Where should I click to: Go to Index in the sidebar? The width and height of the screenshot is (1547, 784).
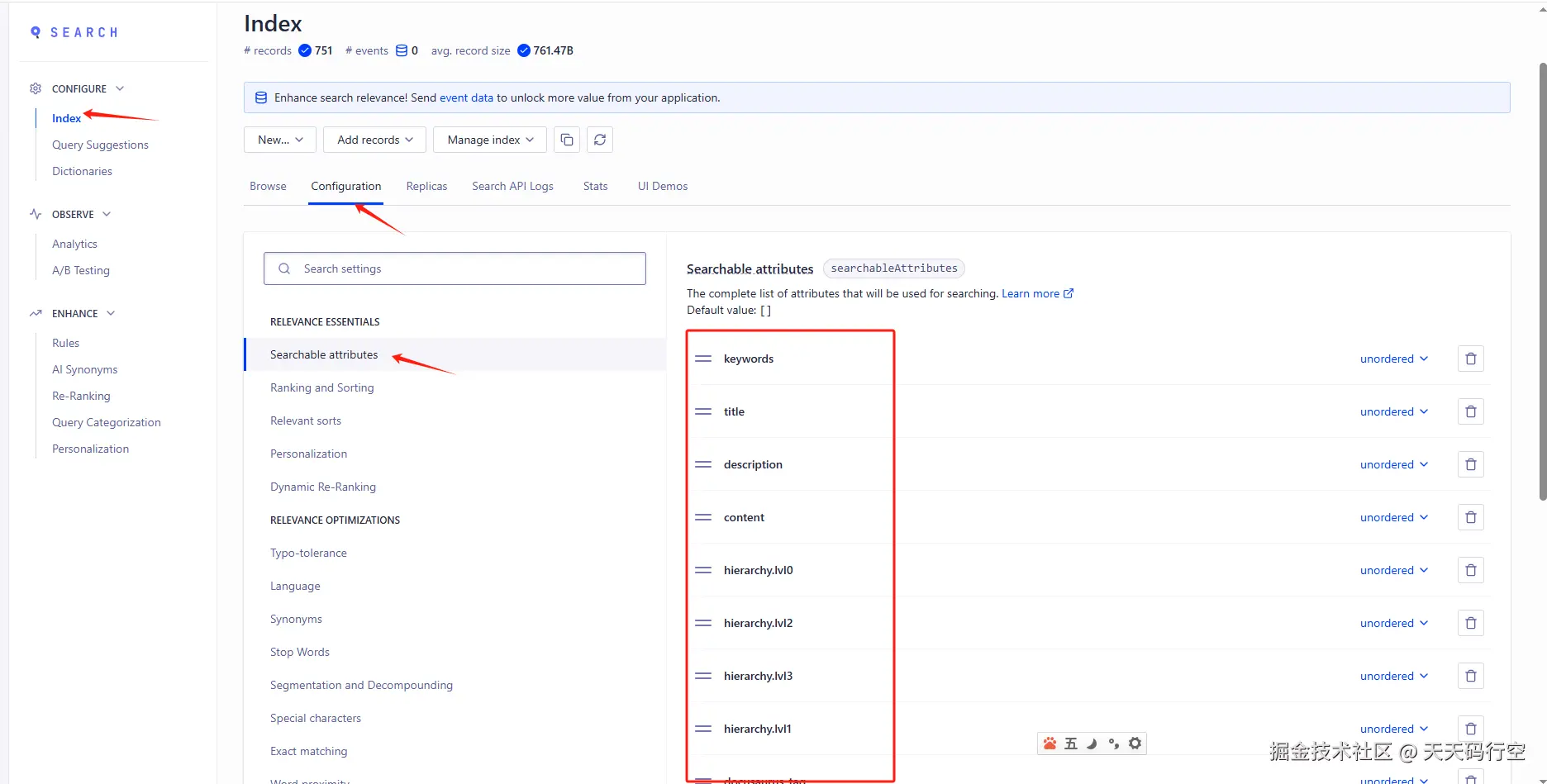click(x=66, y=118)
